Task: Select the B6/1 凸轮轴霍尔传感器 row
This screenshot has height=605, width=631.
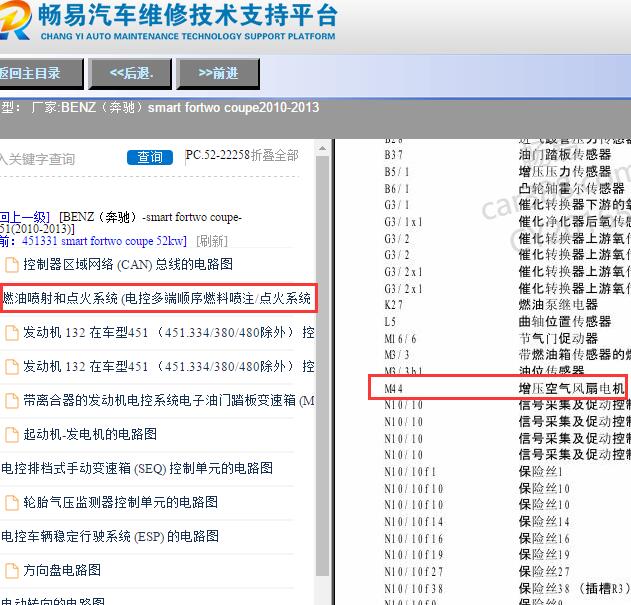Action: pos(504,188)
